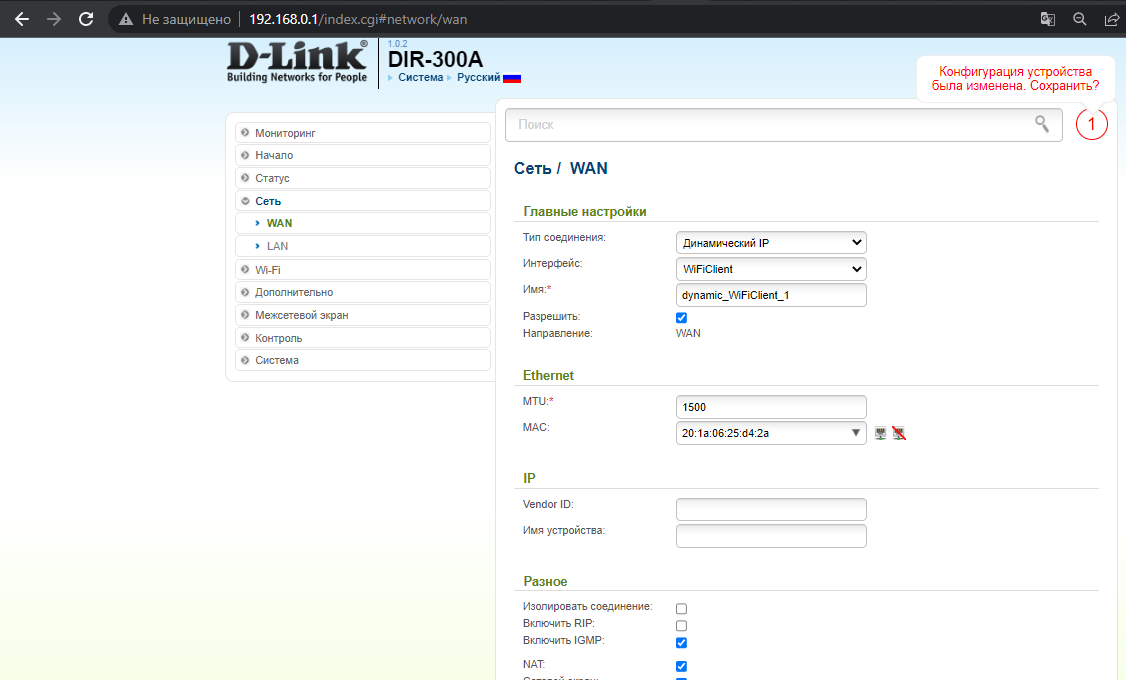Click the D-Link logo
This screenshot has width=1126, height=680.
click(297, 62)
